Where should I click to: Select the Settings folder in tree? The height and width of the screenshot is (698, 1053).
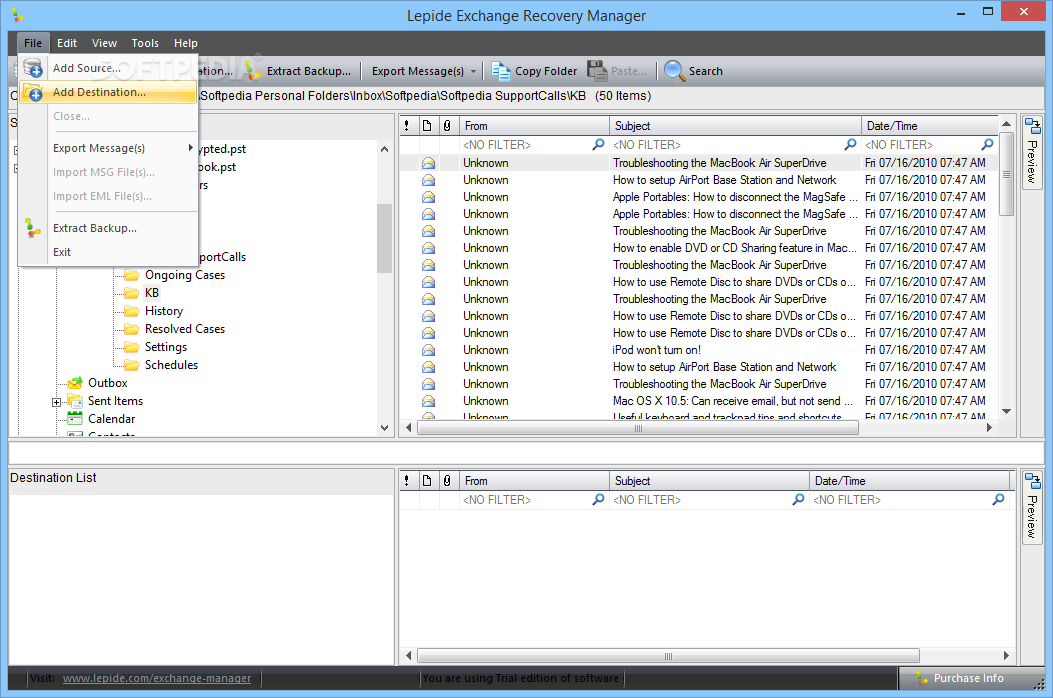tap(166, 347)
